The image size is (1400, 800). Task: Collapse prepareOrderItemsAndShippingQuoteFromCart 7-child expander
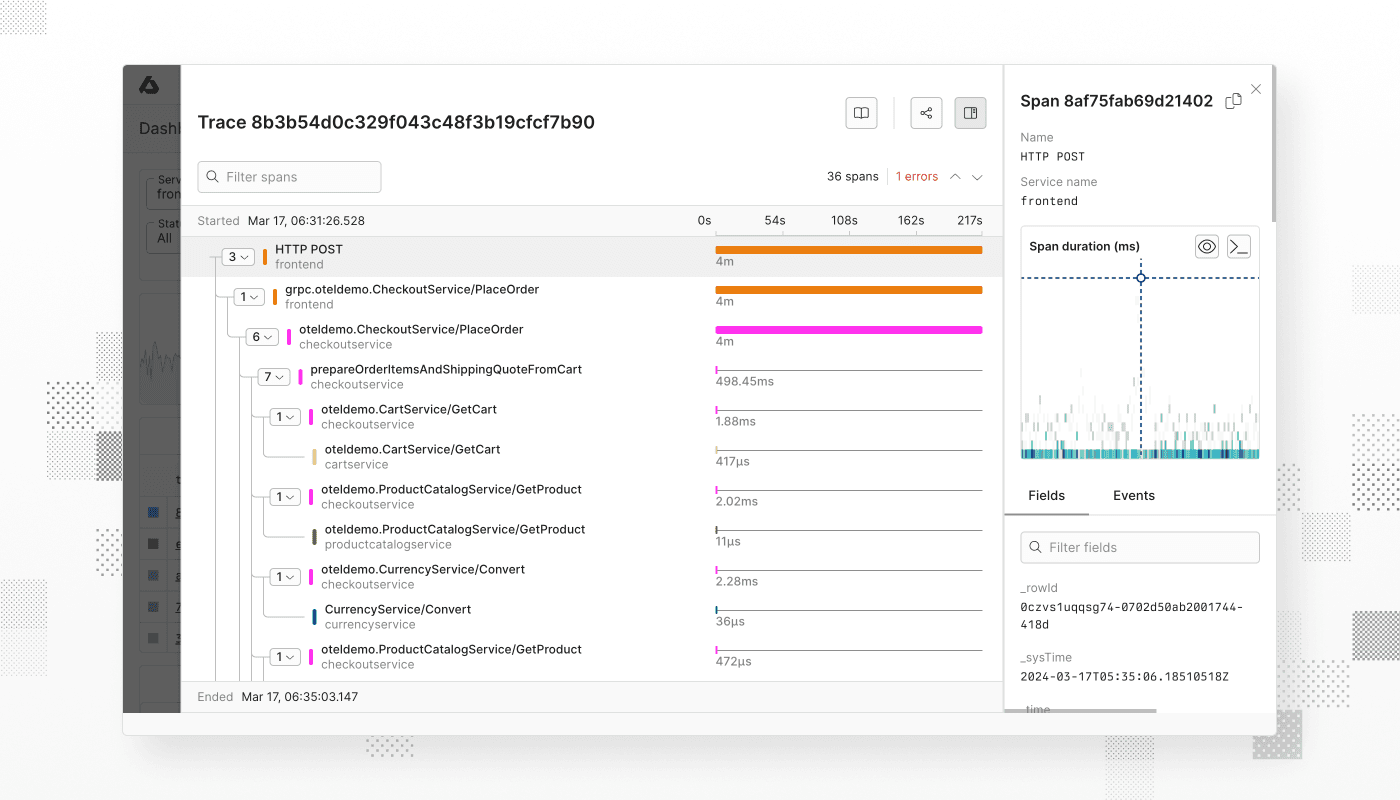point(273,377)
